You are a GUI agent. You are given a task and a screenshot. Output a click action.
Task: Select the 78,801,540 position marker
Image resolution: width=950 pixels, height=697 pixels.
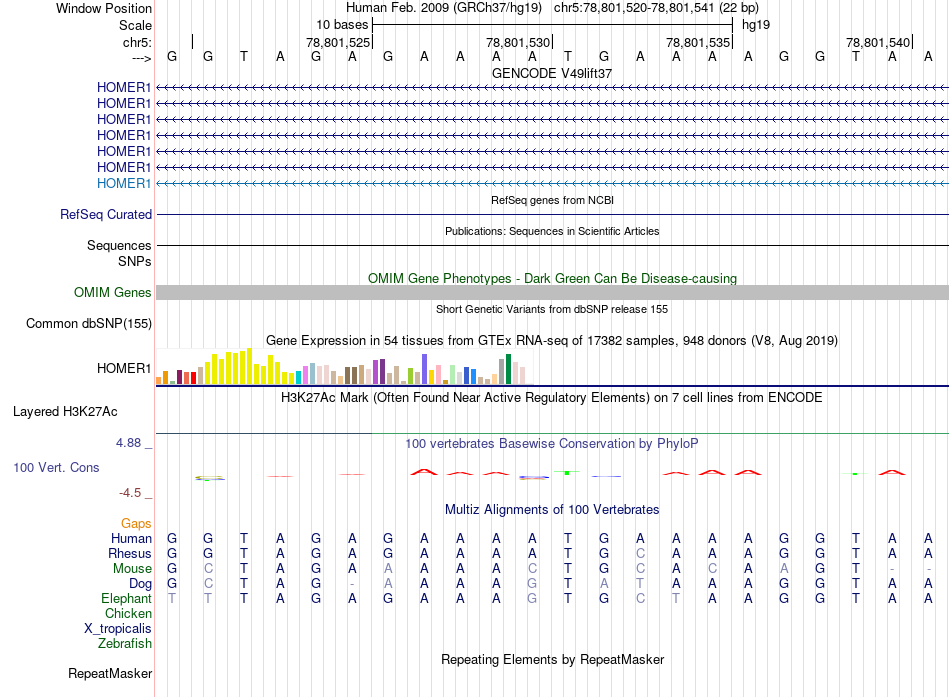(878, 42)
